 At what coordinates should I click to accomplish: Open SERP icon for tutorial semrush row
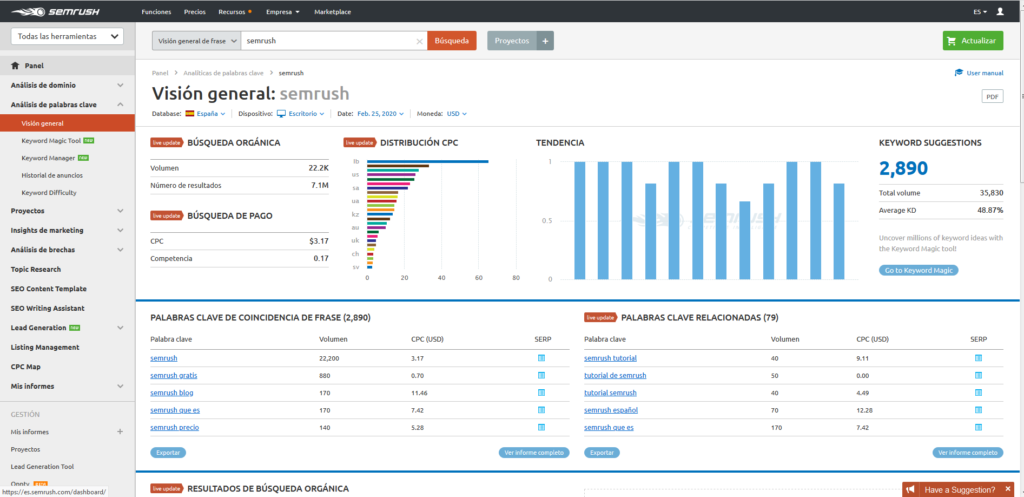tap(978, 393)
